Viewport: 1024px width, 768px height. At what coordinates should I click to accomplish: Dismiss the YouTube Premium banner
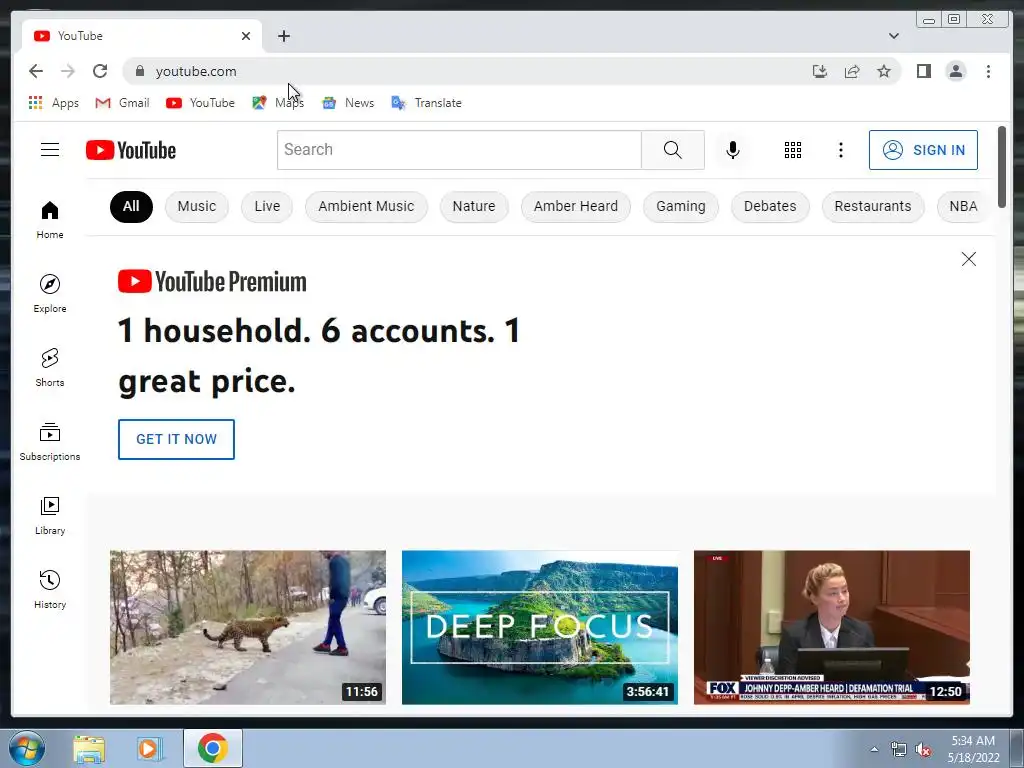[x=968, y=259]
